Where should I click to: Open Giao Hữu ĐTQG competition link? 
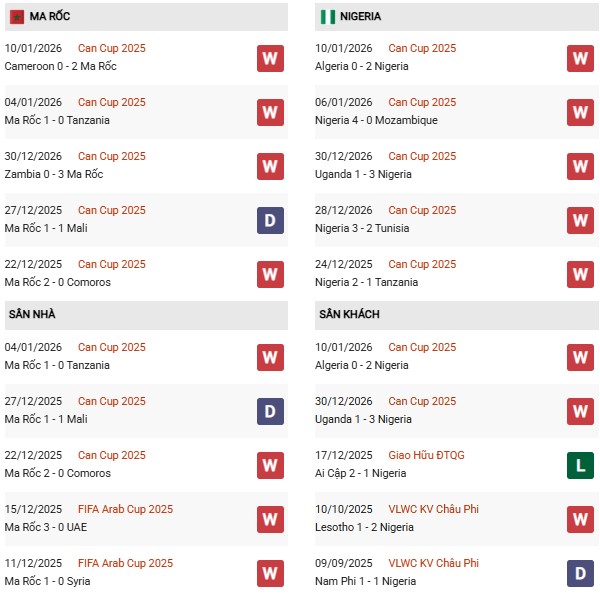[x=426, y=455]
